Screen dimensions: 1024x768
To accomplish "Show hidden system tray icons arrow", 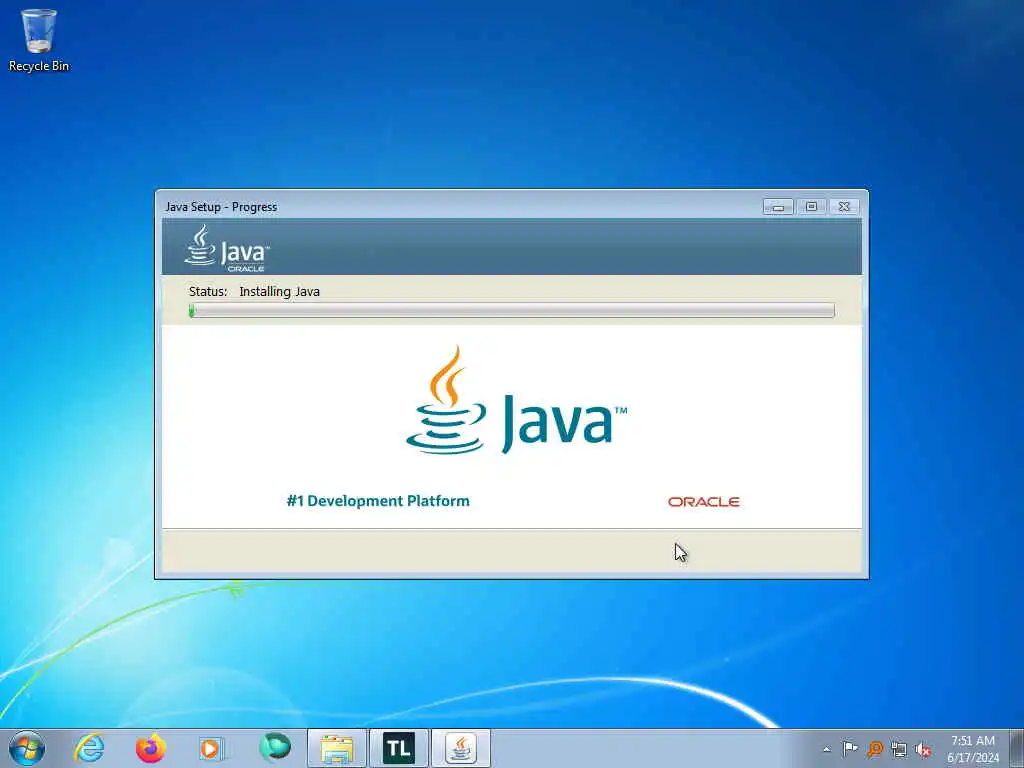I will (827, 749).
